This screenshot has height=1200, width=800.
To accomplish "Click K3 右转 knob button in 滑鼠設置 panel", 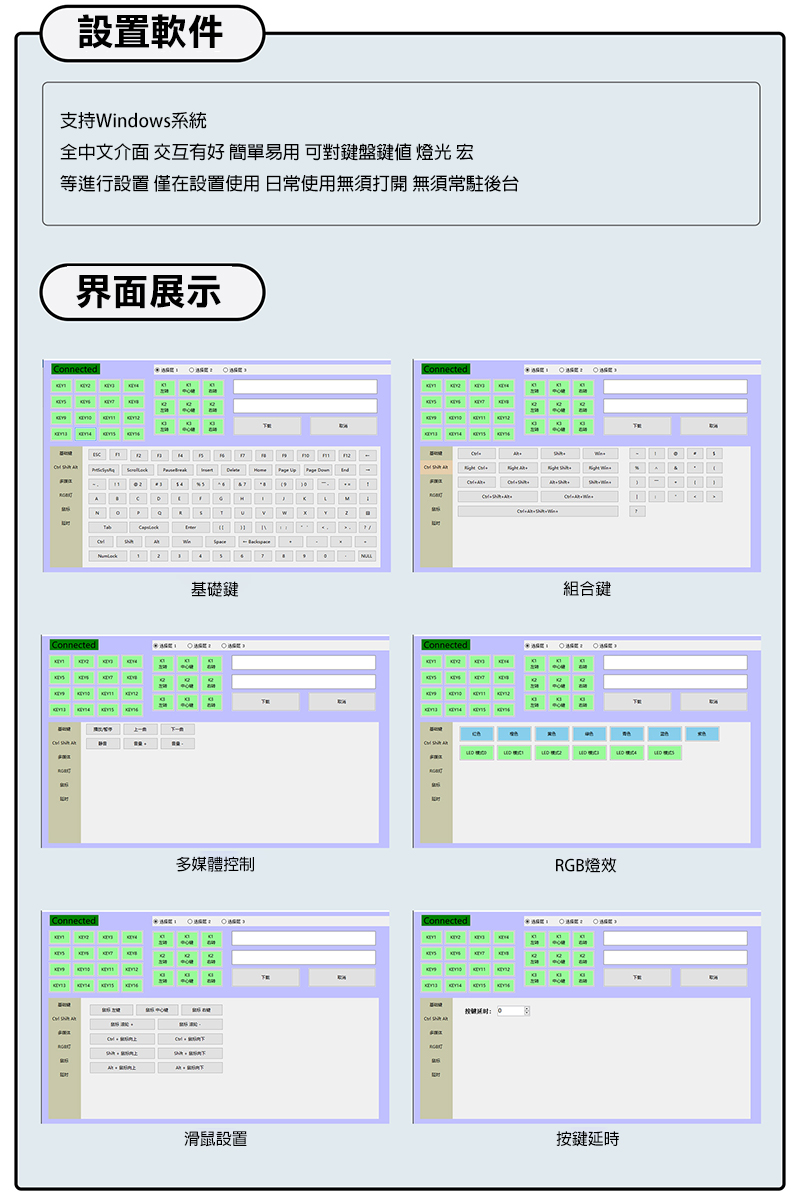I will (211, 977).
